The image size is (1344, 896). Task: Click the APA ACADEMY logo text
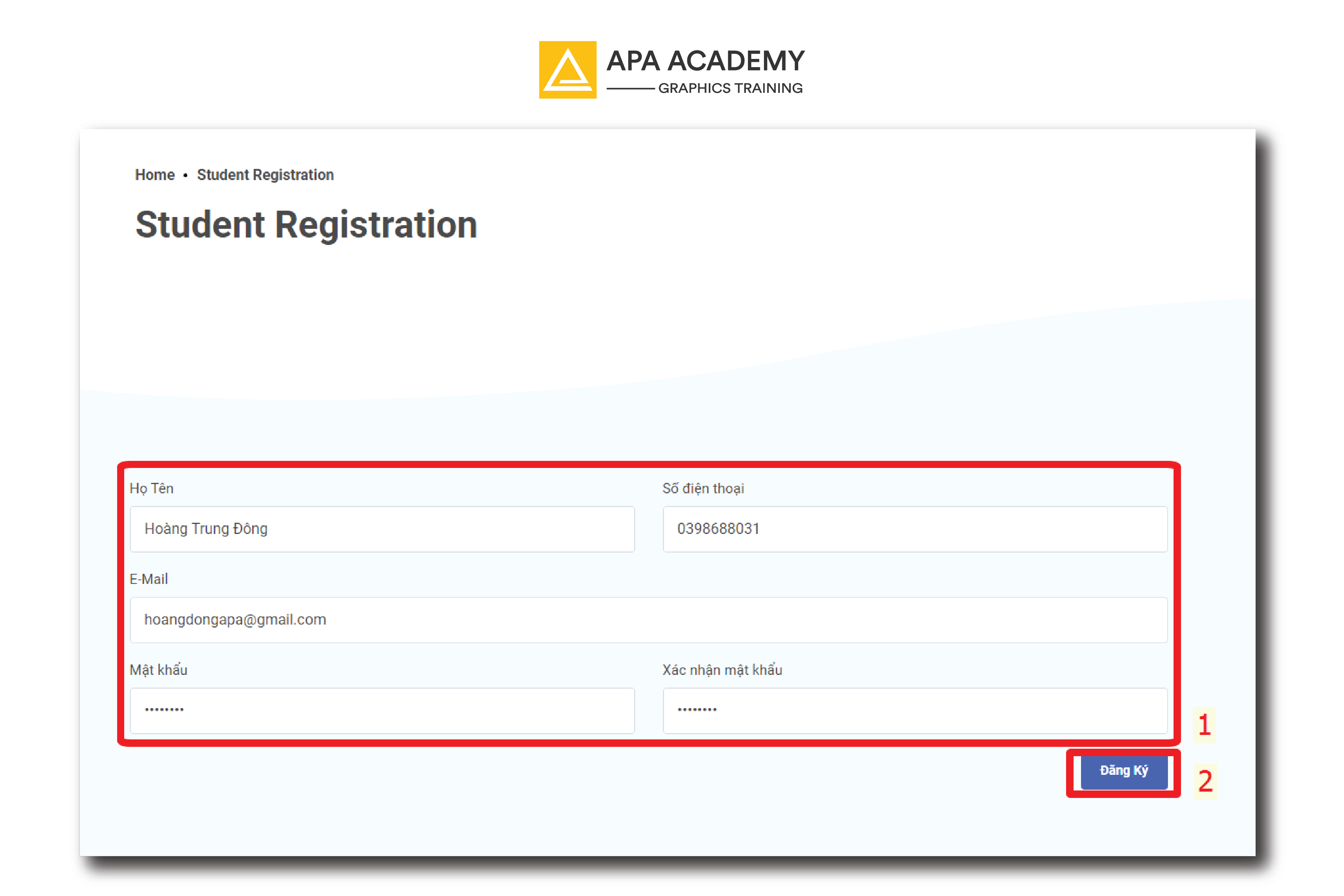point(705,61)
